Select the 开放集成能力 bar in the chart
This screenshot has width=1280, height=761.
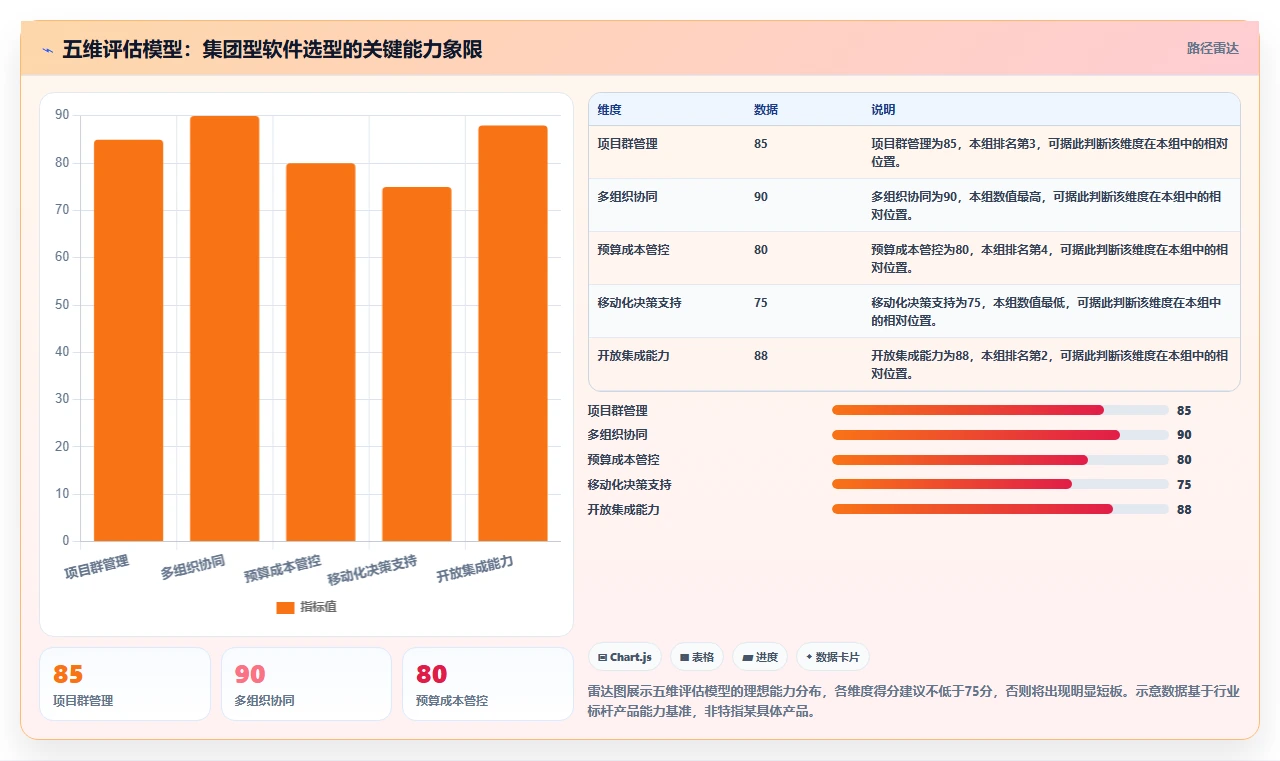coord(512,333)
